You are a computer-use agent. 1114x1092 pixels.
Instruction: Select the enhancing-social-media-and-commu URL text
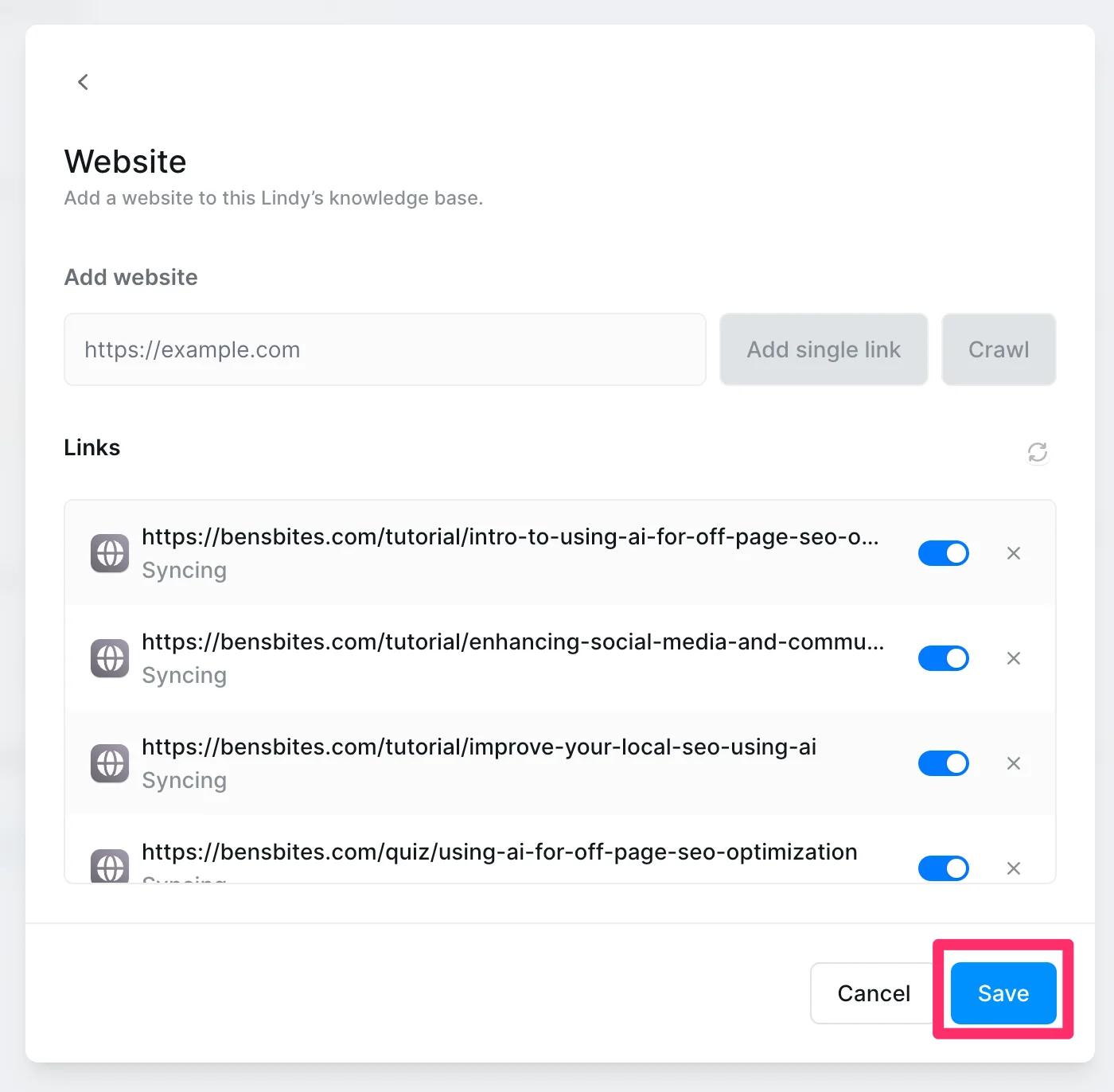coord(513,642)
